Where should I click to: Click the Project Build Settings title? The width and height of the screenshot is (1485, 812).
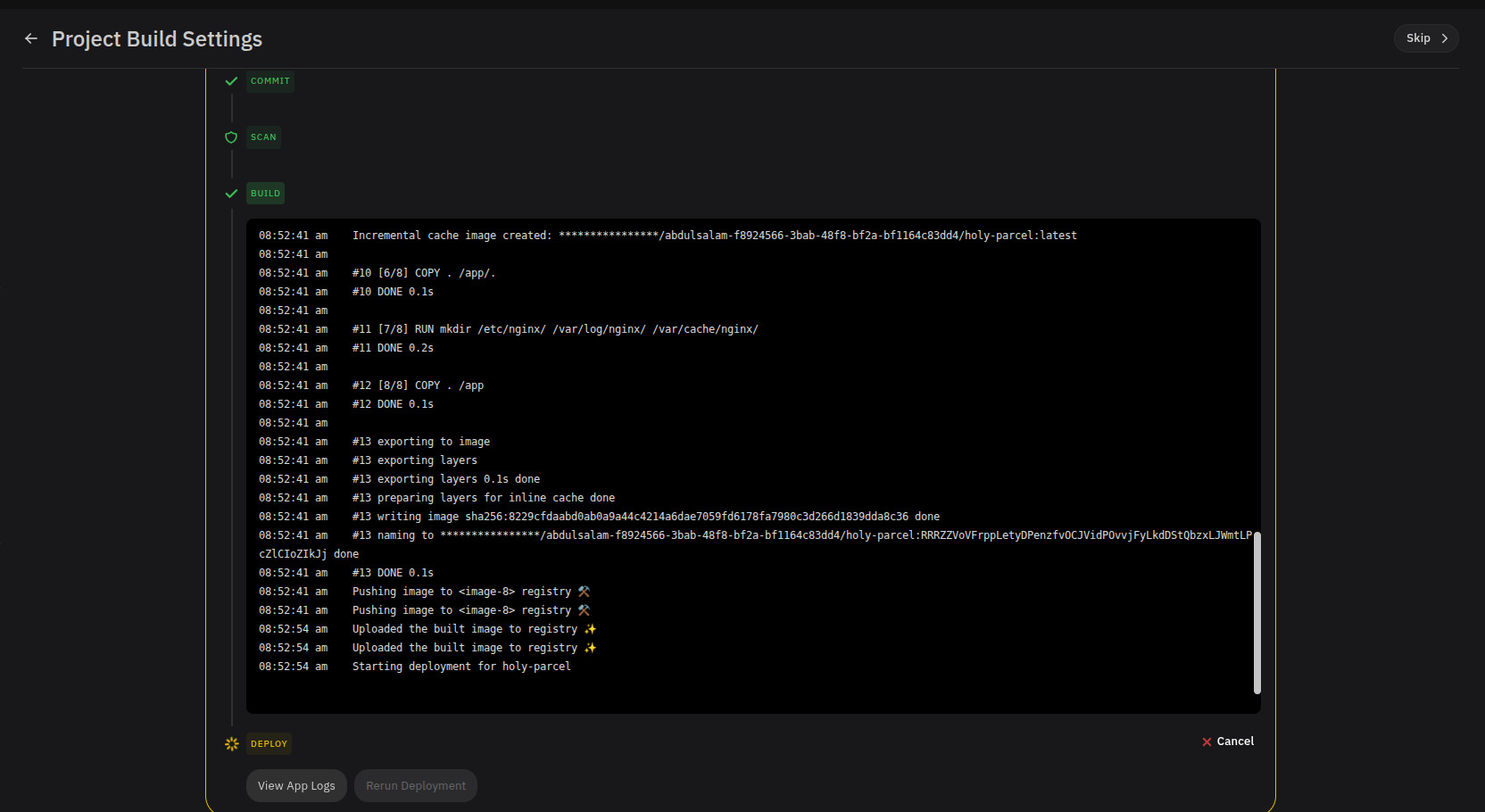(x=157, y=39)
